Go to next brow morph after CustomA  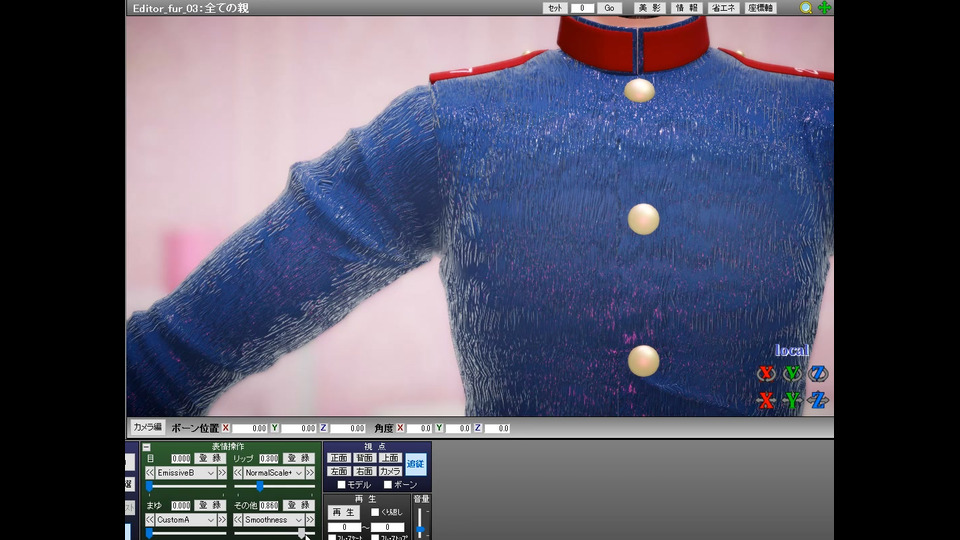(222, 520)
